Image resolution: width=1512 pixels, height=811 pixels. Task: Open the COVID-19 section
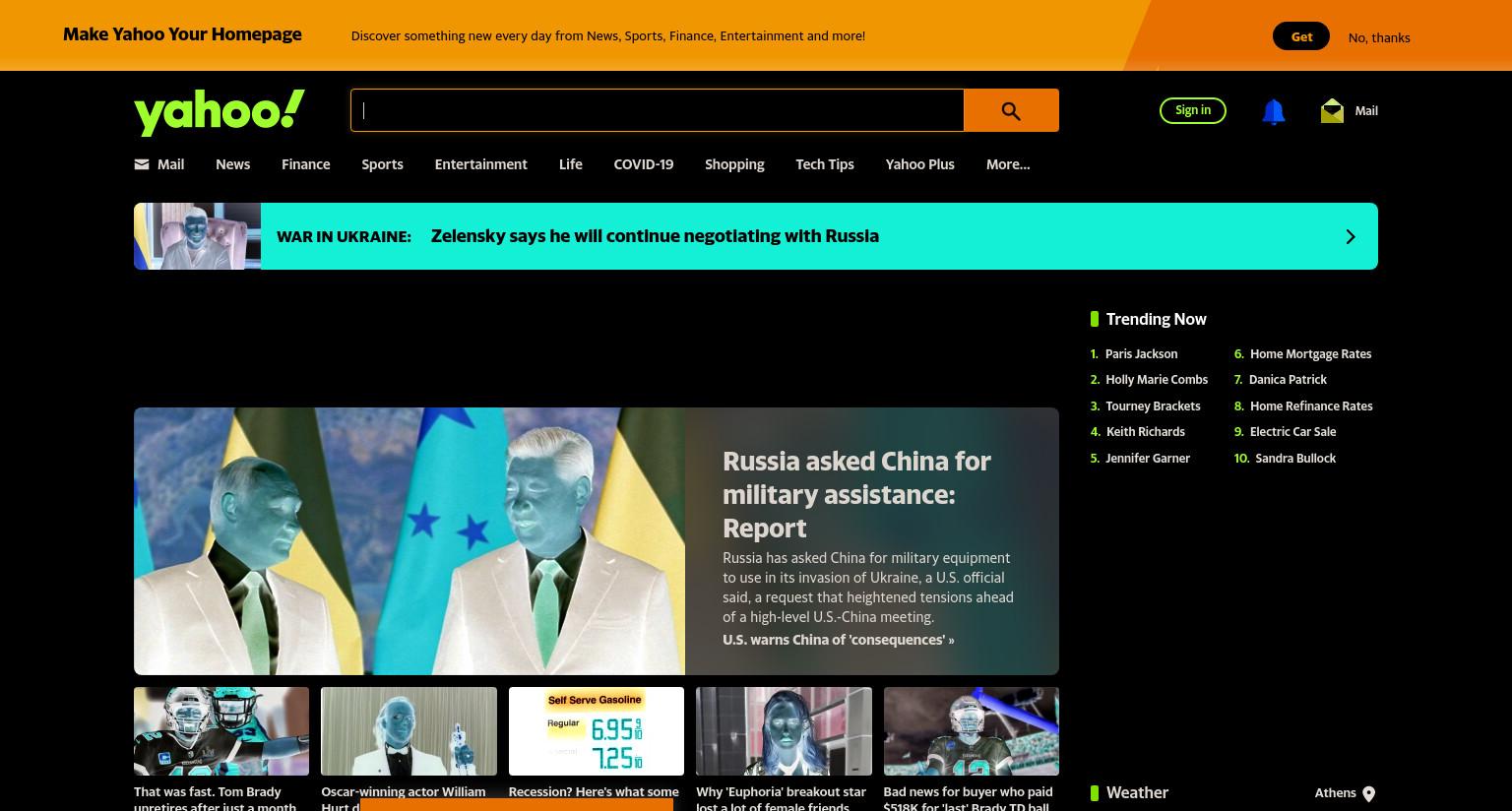point(644,164)
